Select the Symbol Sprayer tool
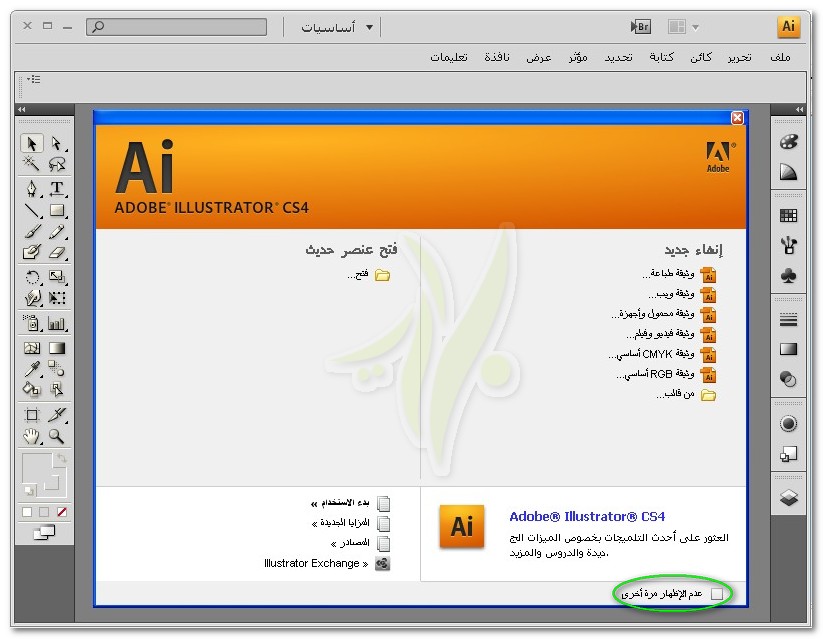Image resolution: width=823 pixels, height=639 pixels. pos(31,323)
